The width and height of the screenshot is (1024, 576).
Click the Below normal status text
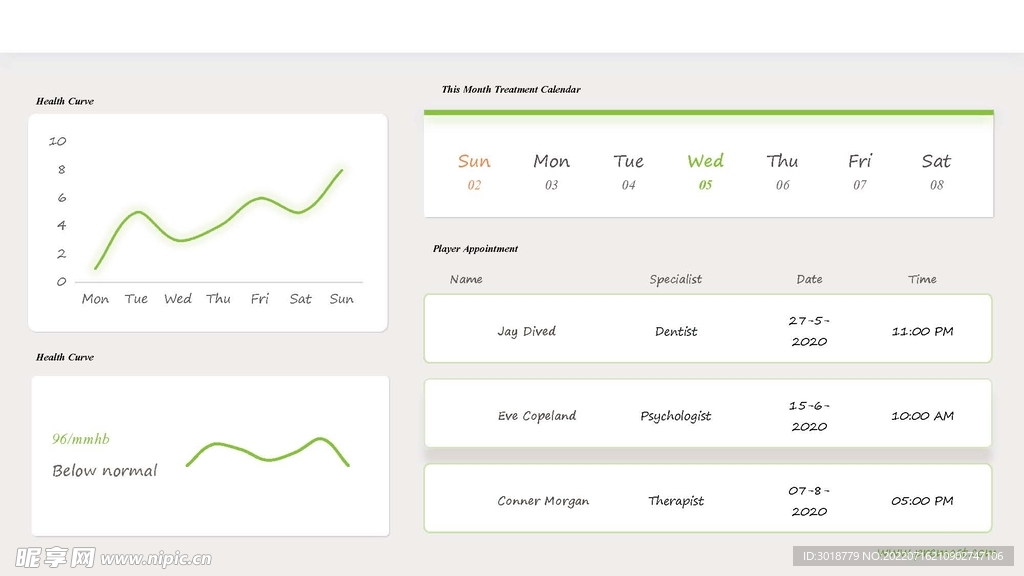[104, 471]
